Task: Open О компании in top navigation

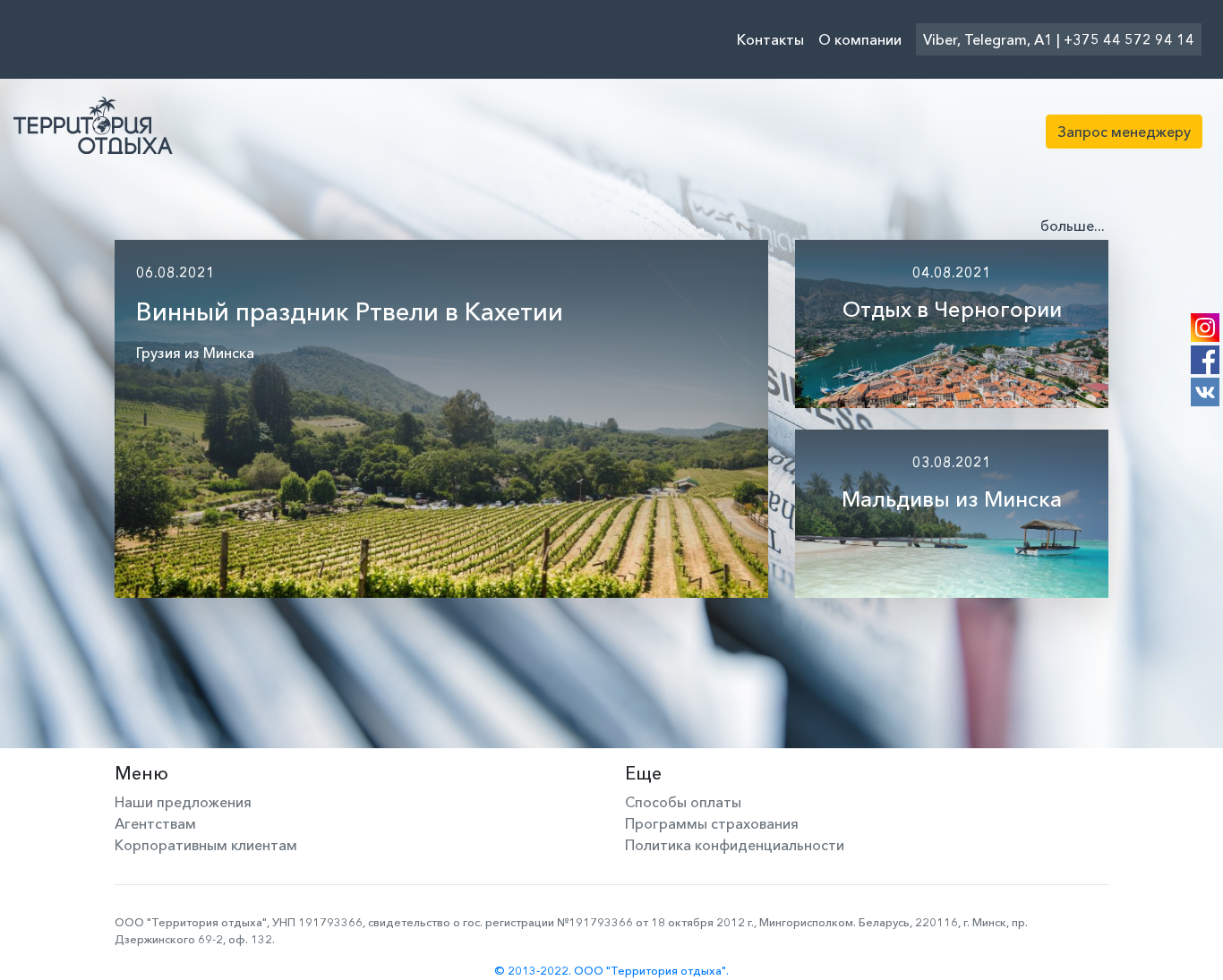Action: (x=860, y=39)
